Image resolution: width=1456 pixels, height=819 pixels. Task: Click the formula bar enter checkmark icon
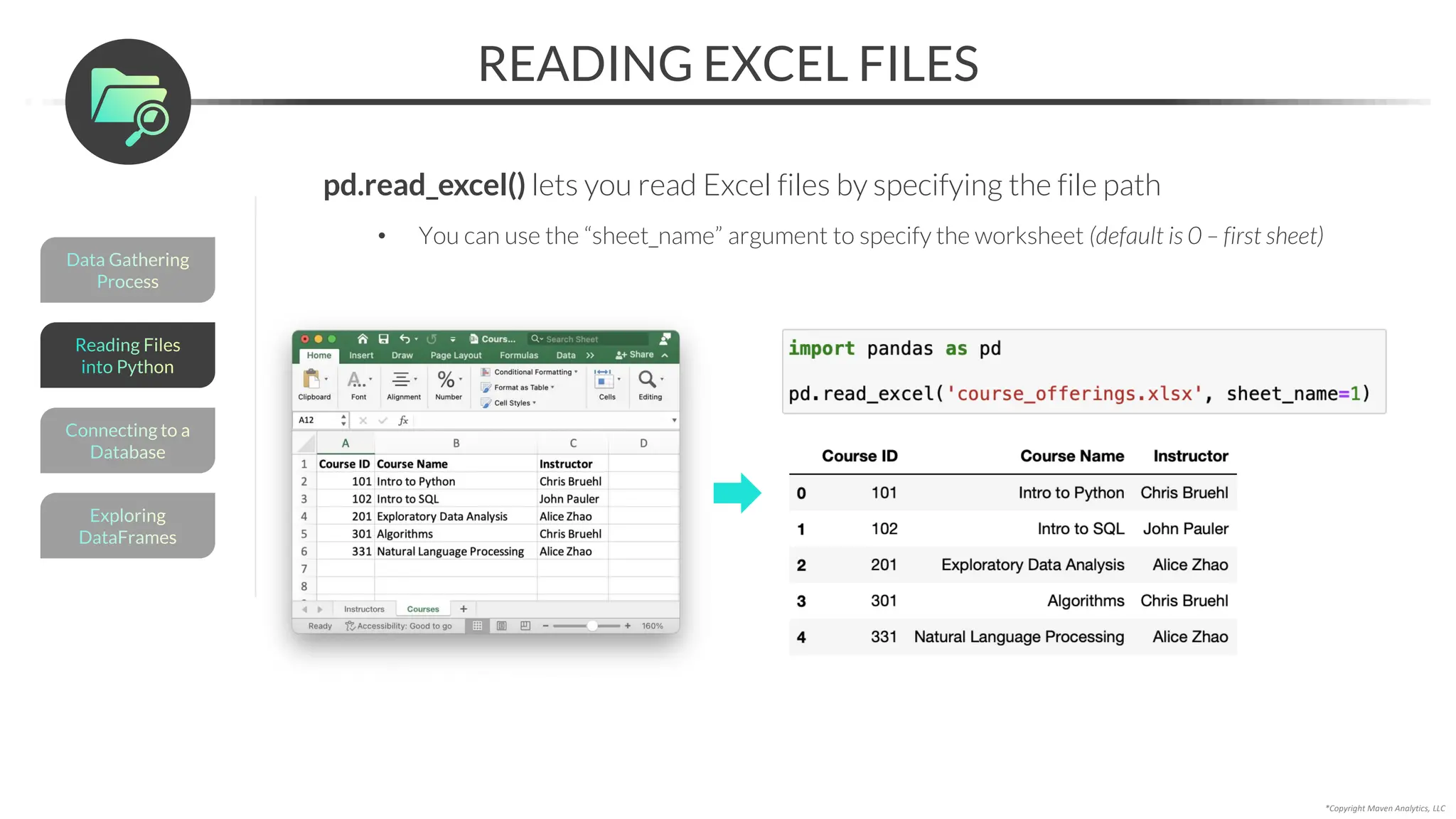point(382,421)
